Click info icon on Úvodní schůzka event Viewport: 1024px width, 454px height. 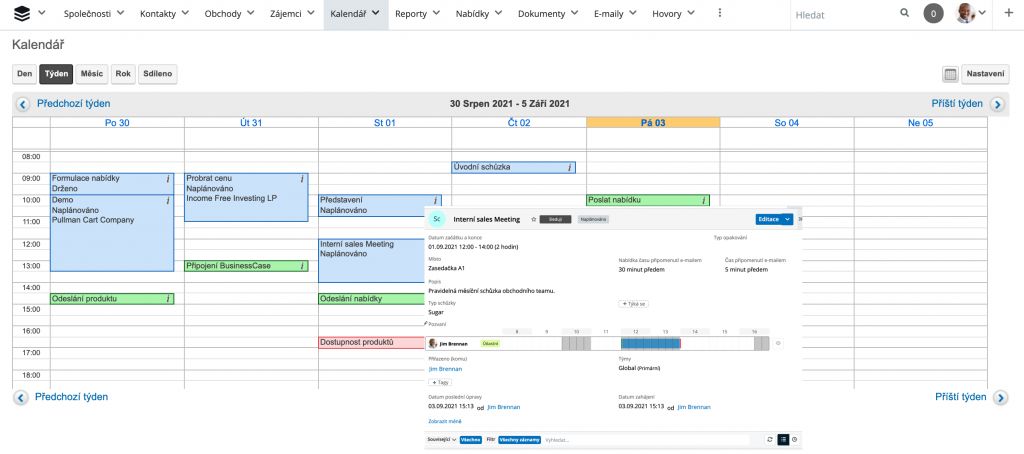tap(569, 168)
